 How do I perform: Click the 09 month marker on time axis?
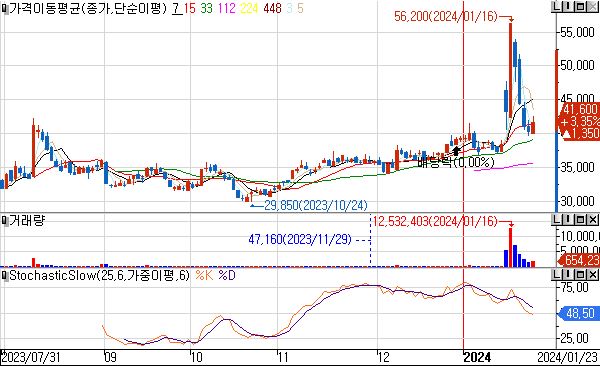pos(110,357)
